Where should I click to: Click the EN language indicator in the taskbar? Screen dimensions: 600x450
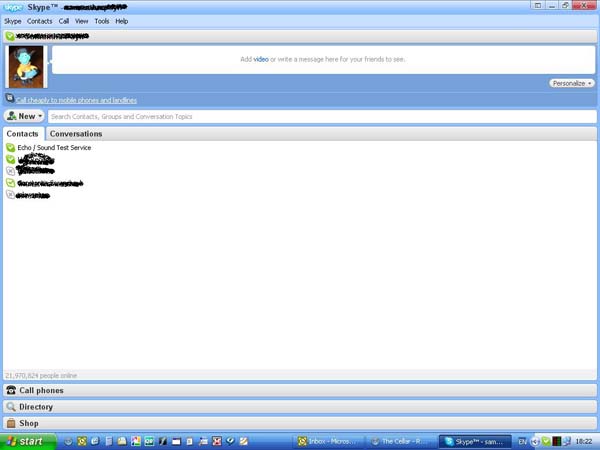coord(522,442)
